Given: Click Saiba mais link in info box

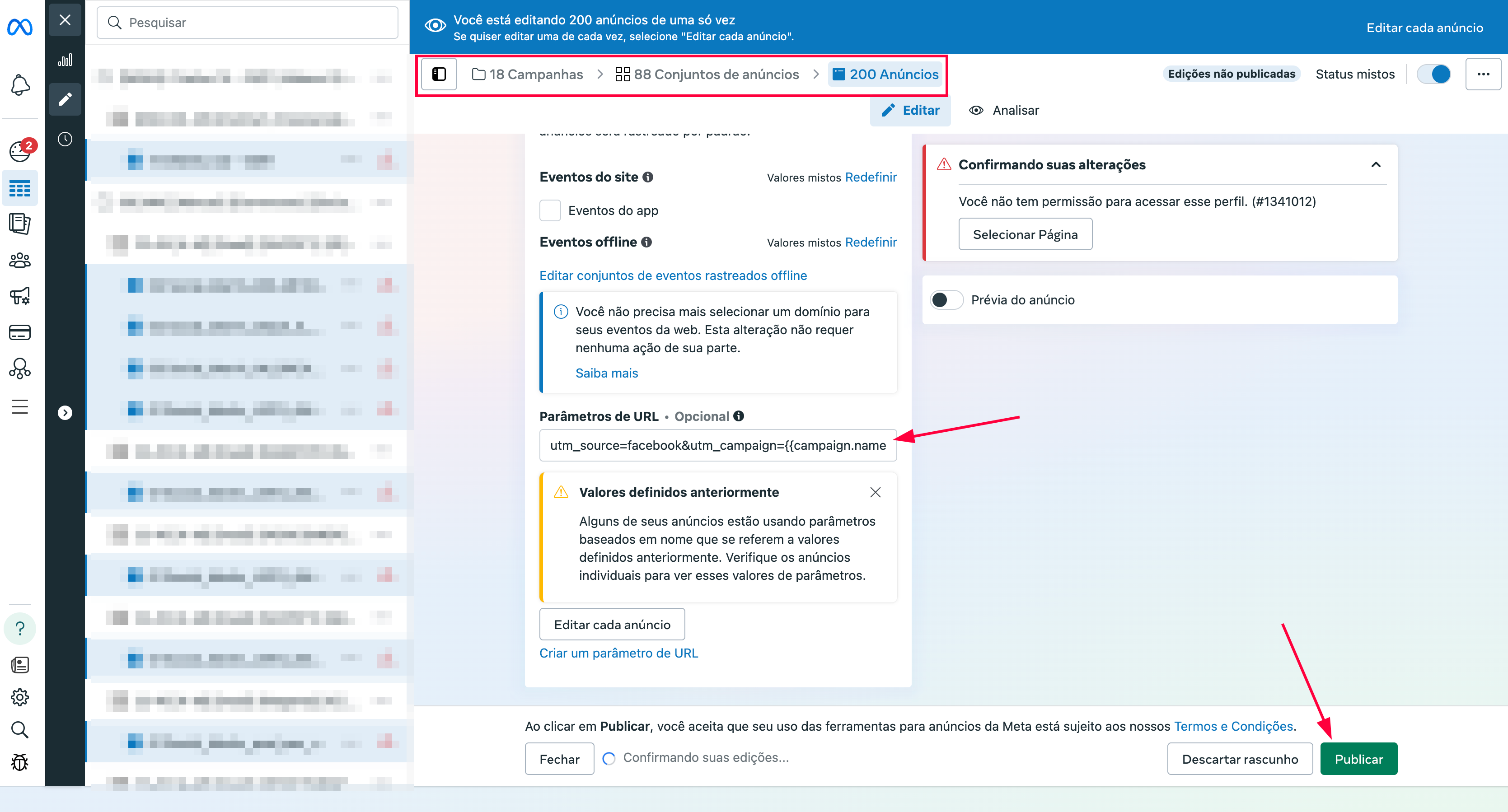Looking at the screenshot, I should [x=606, y=373].
